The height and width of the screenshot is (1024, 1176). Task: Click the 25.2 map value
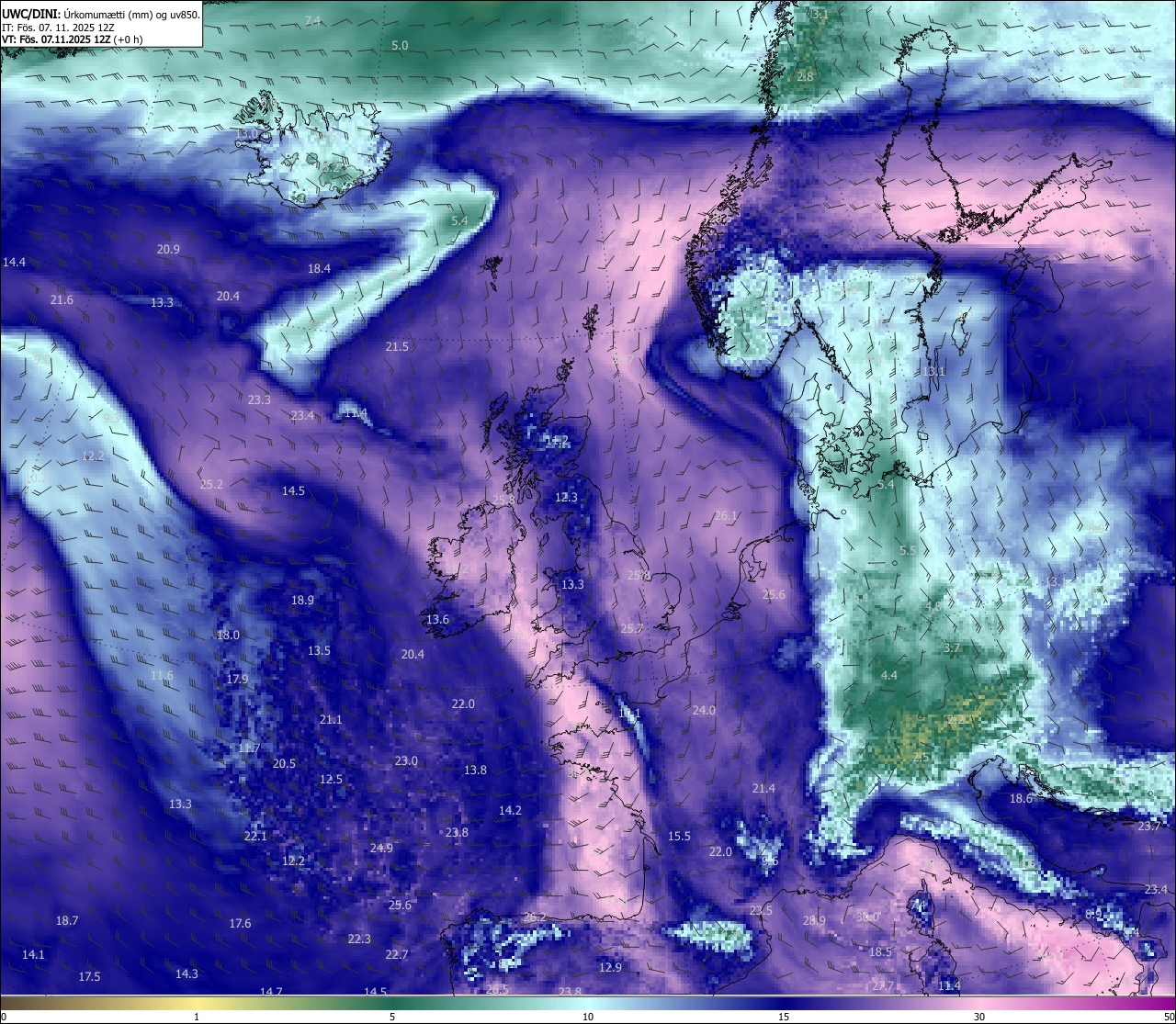point(211,484)
